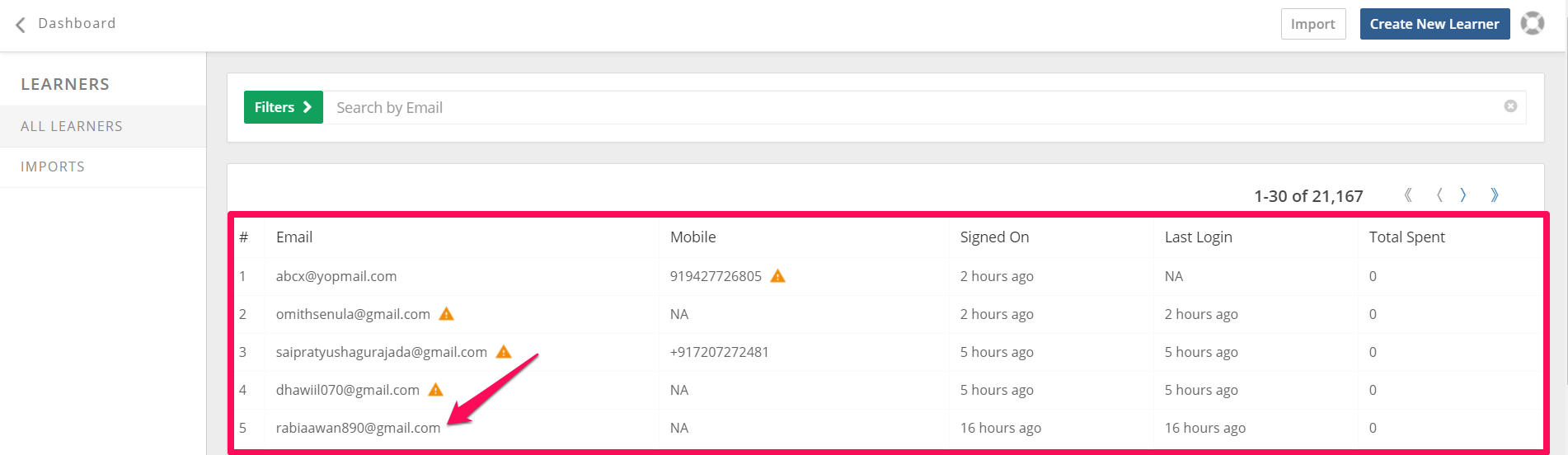Click the Import button
The image size is (1568, 455).
click(1313, 24)
